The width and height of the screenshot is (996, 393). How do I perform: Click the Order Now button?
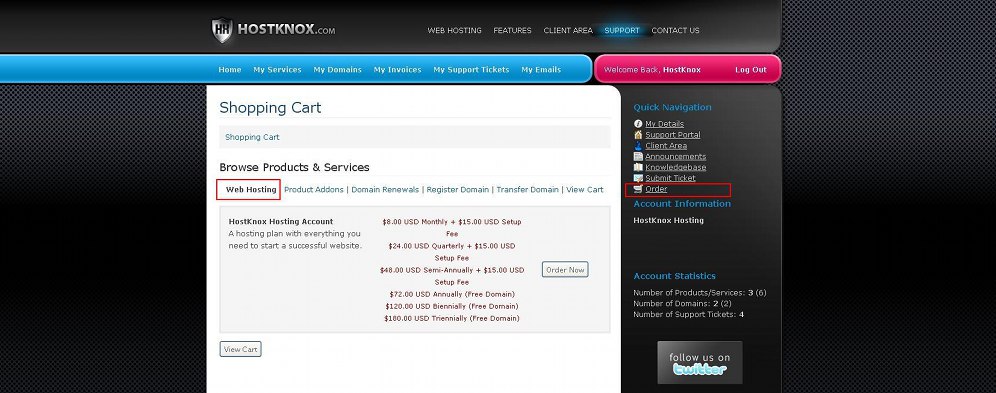[565, 269]
